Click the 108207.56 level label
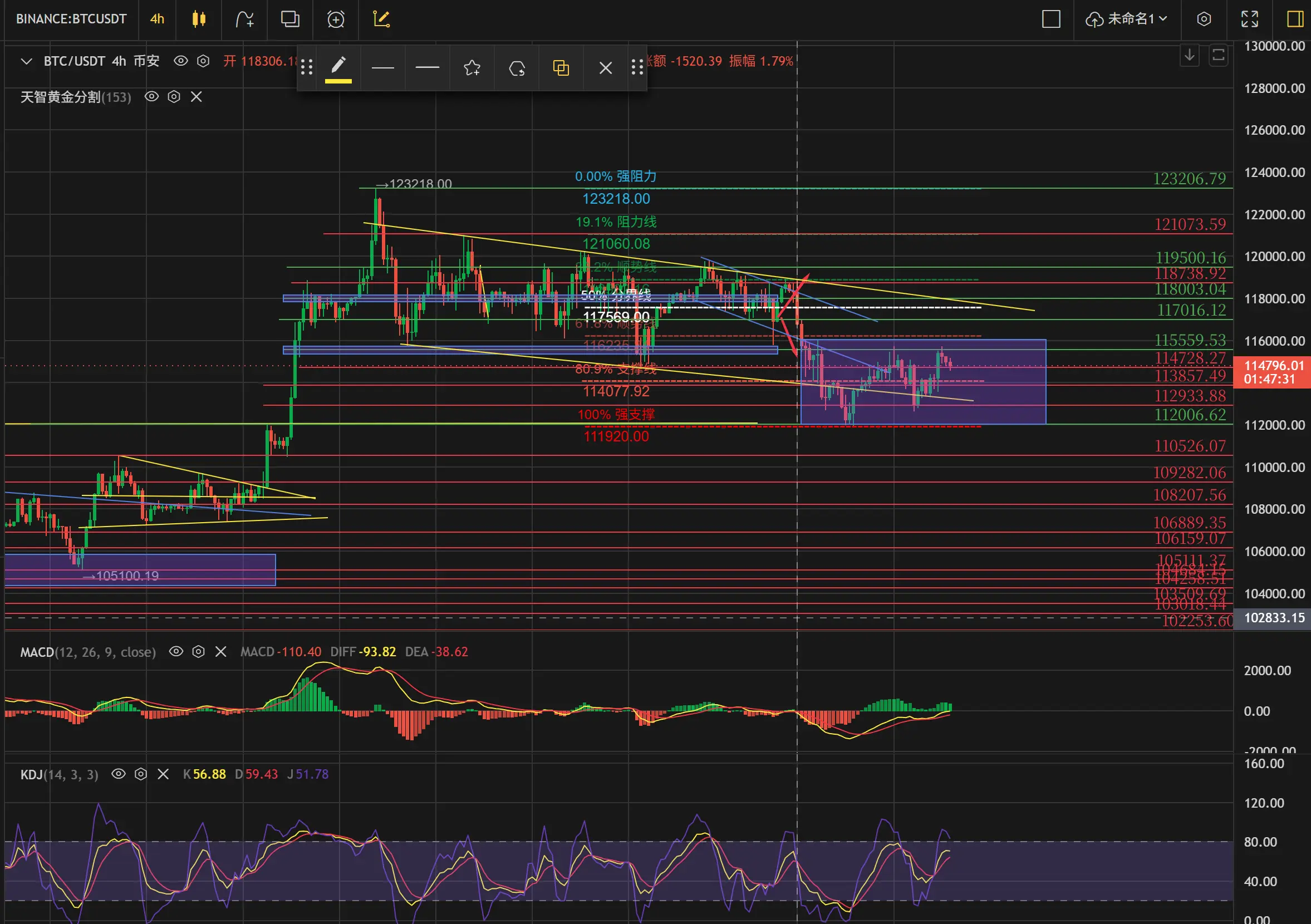Image resolution: width=1311 pixels, height=924 pixels. [1190, 494]
